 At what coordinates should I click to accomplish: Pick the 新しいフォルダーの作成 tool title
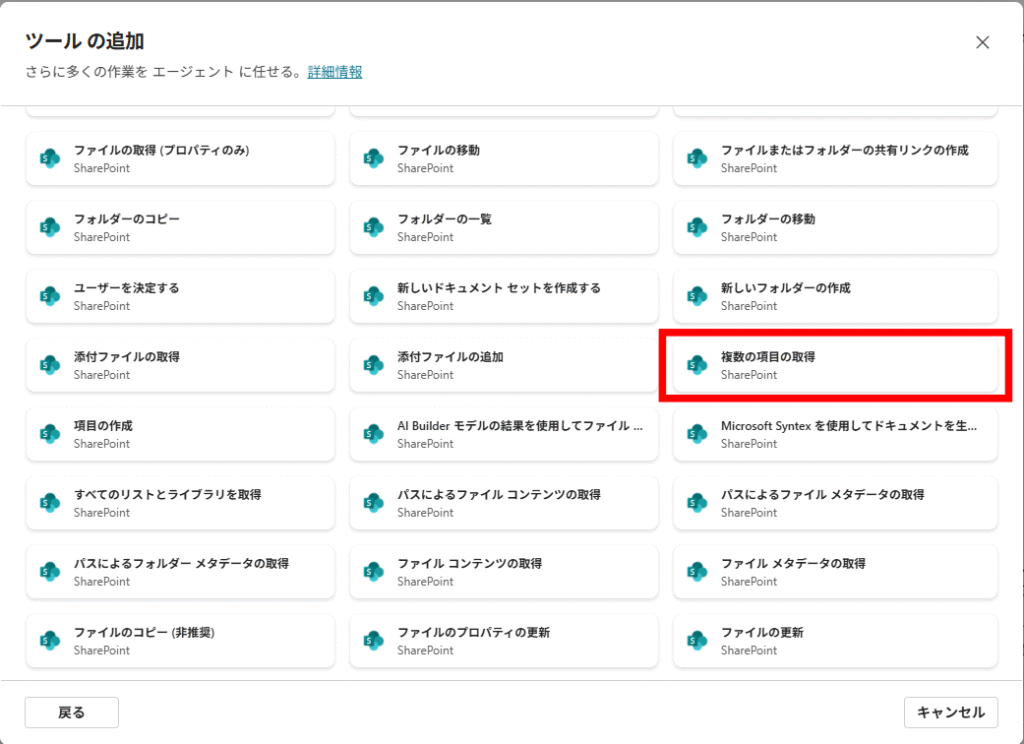coord(786,288)
